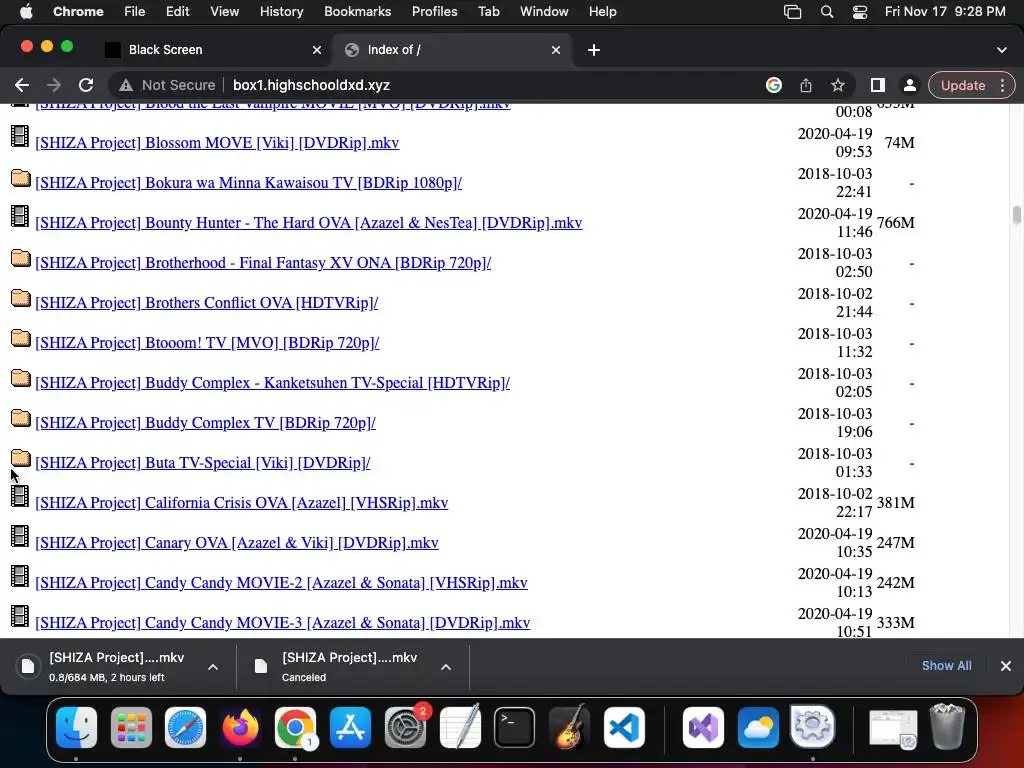Click the folder icon beside Brothers Conflict OVA
The height and width of the screenshot is (768, 1024).
click(21, 297)
